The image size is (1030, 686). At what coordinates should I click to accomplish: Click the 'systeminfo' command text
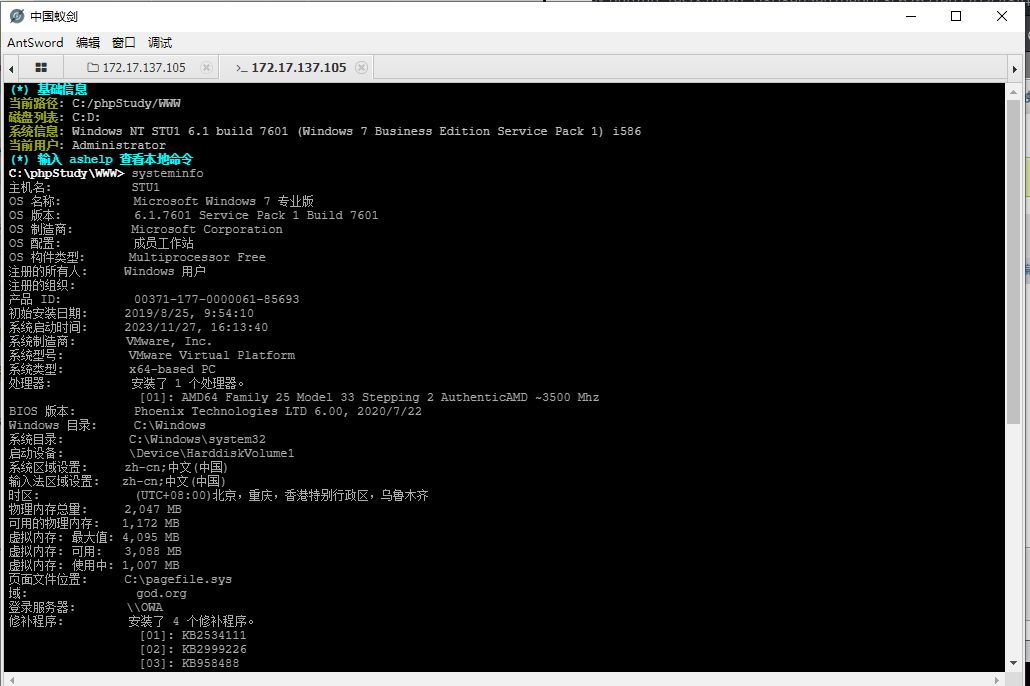click(168, 173)
